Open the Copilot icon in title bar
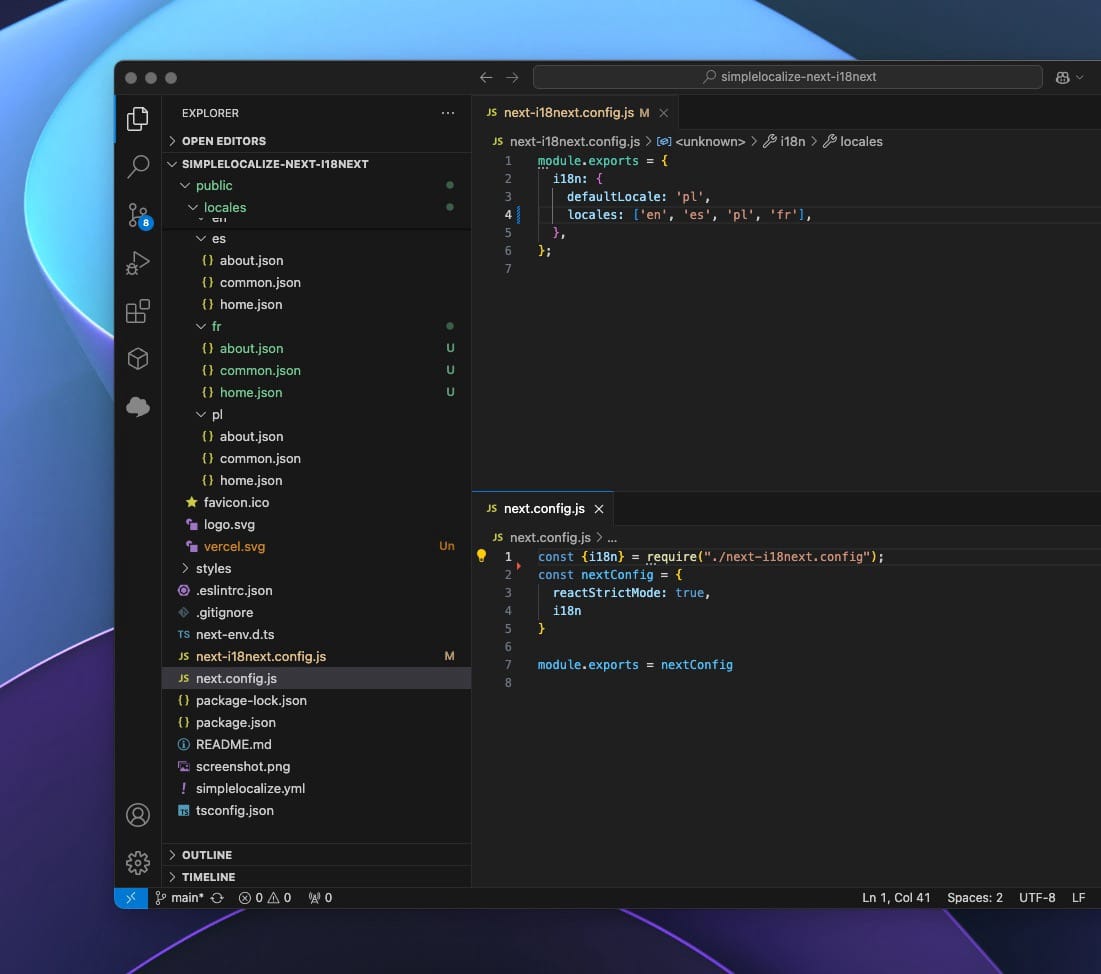Viewport: 1101px width, 974px height. pyautogui.click(x=1062, y=77)
